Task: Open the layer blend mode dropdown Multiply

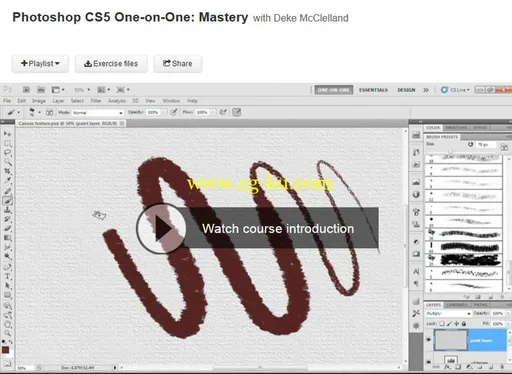Action: [448, 313]
